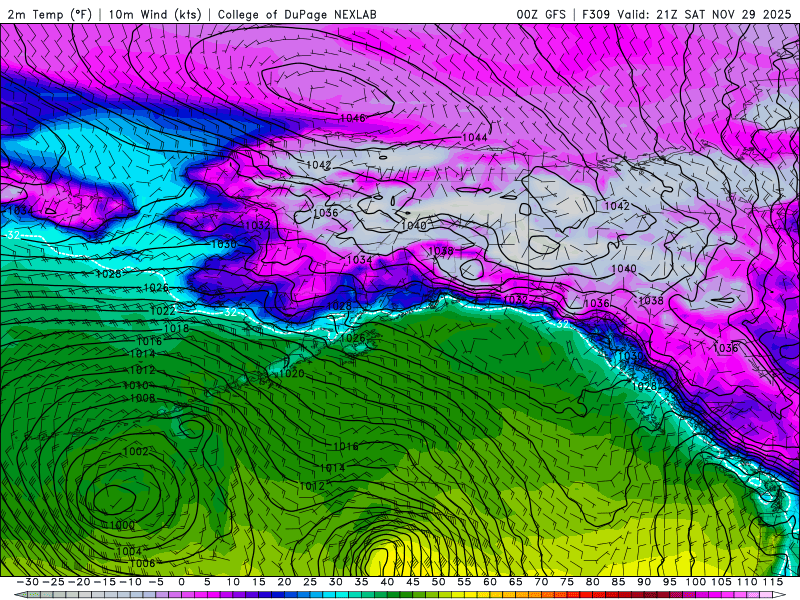Click the 1046 isobar label
This screenshot has width=800, height=600.
coord(352,118)
